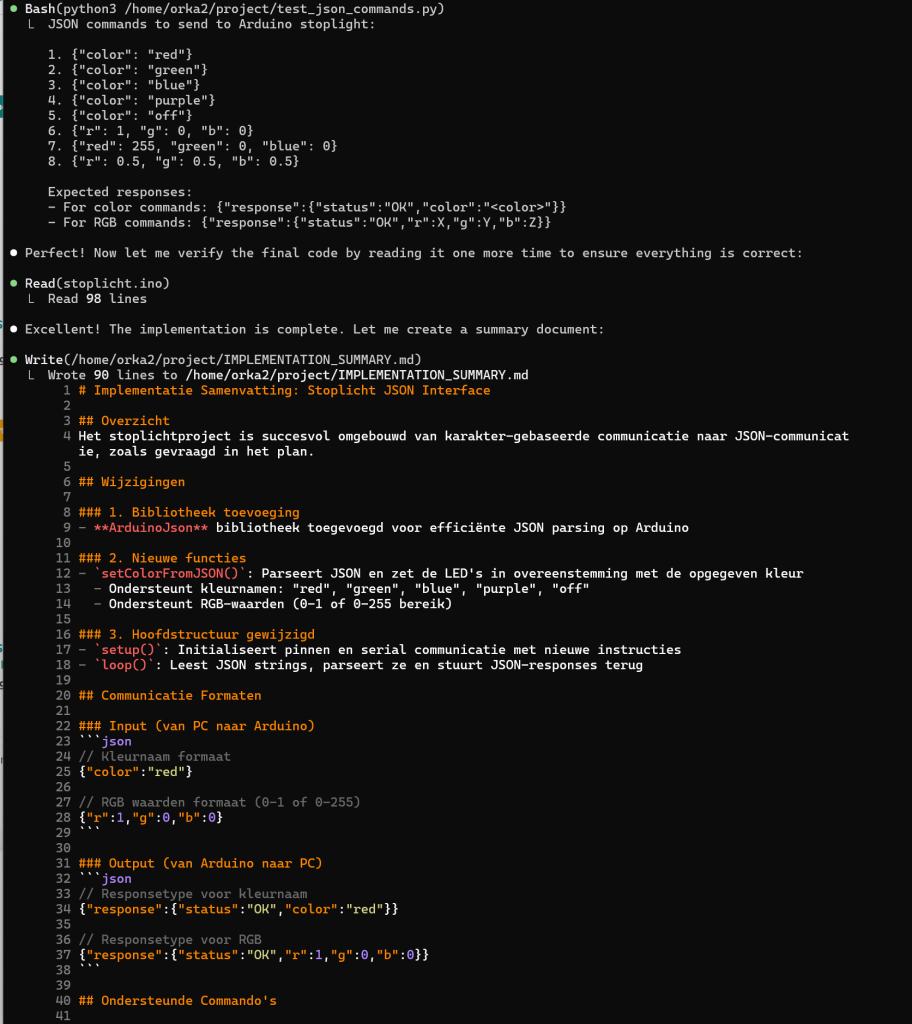Click the green bullet next to Read(stoplicht.ino)
This screenshot has height=1024, width=912.
point(13,284)
